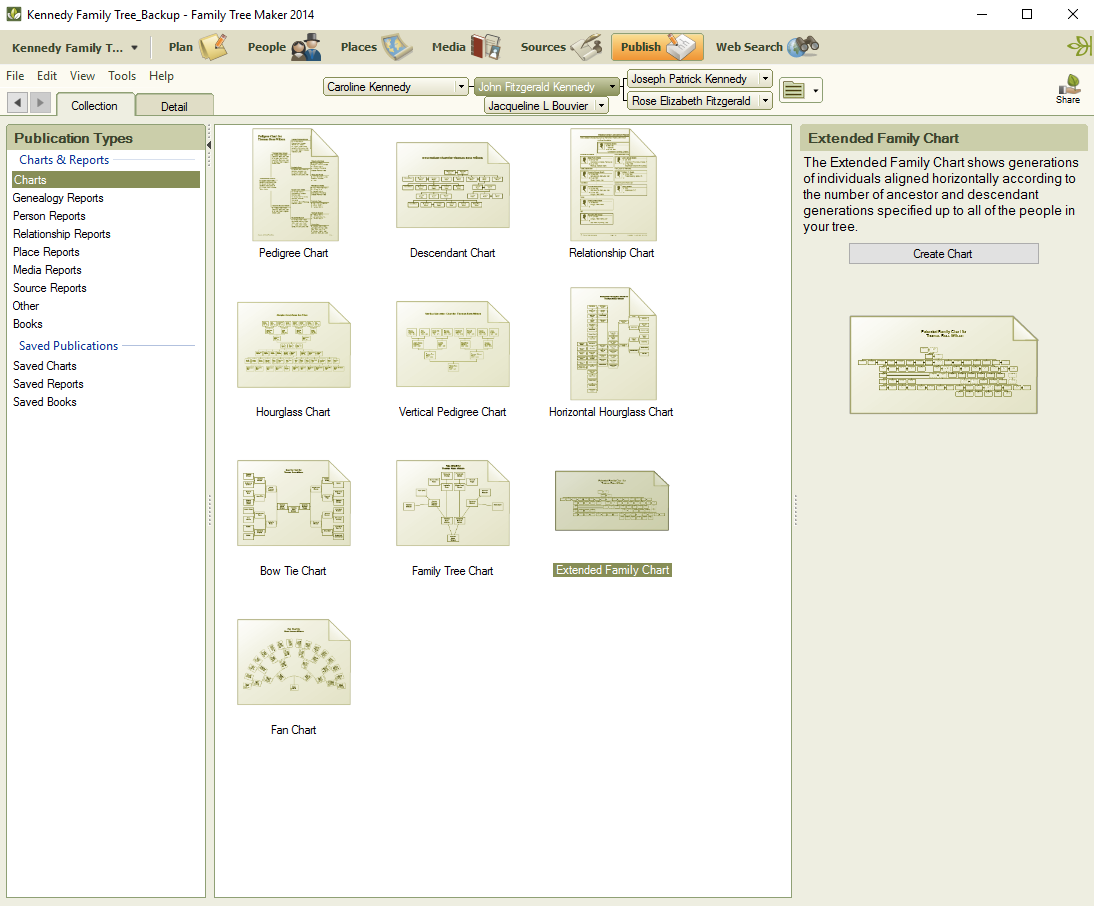Open Saved Charts list
The height and width of the screenshot is (906, 1094).
coord(45,366)
